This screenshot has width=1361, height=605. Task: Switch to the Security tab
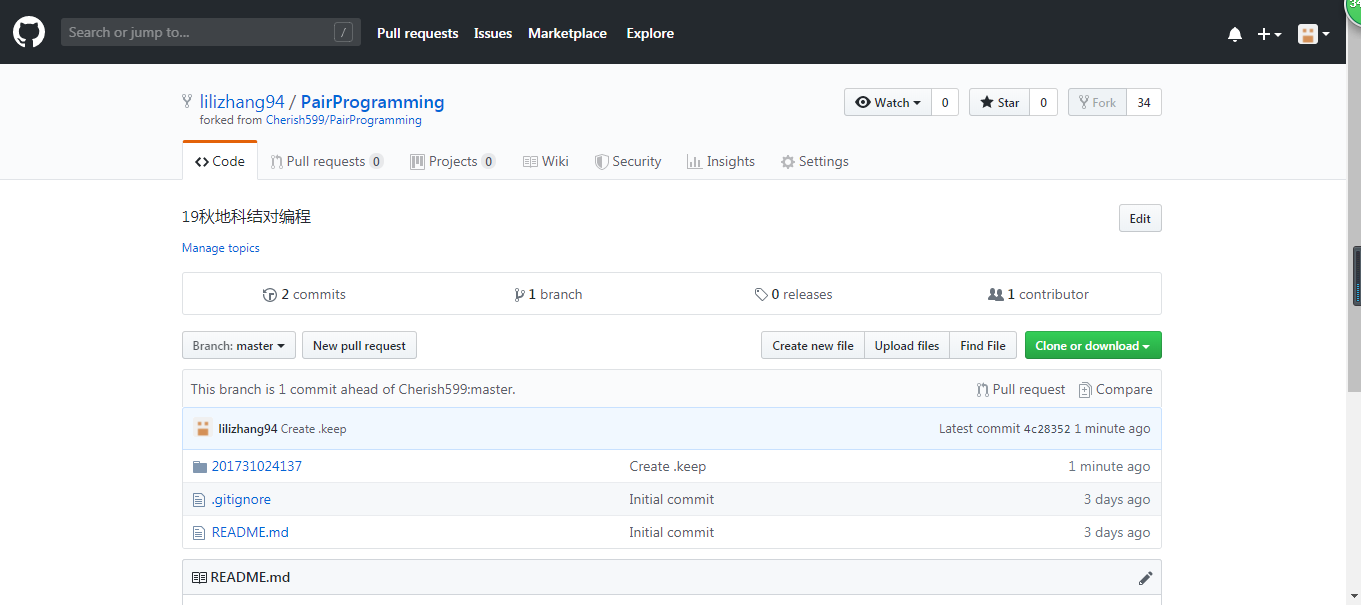coord(628,161)
